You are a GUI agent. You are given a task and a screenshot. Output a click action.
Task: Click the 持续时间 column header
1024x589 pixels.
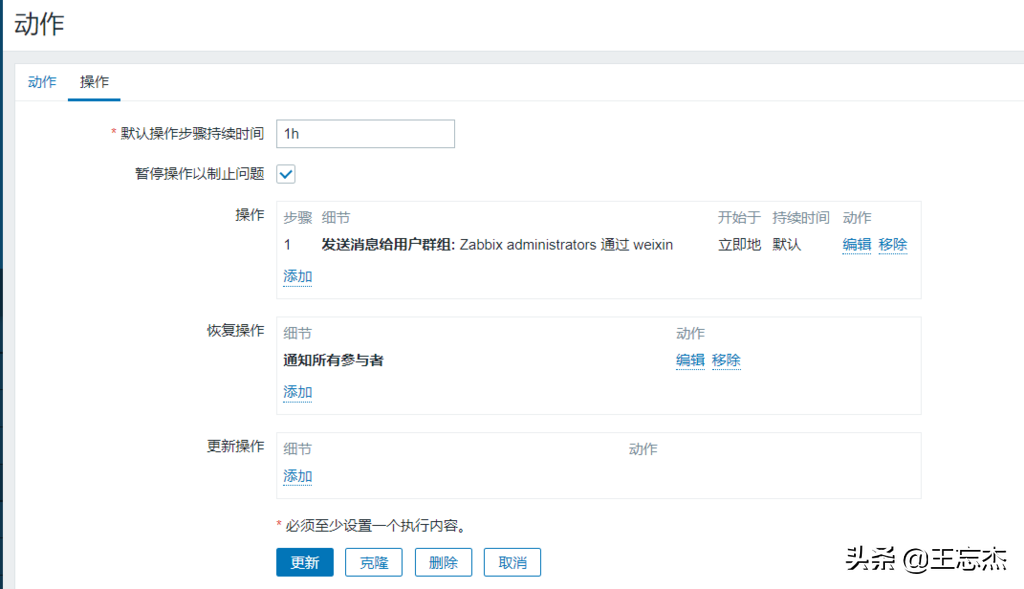click(x=801, y=217)
